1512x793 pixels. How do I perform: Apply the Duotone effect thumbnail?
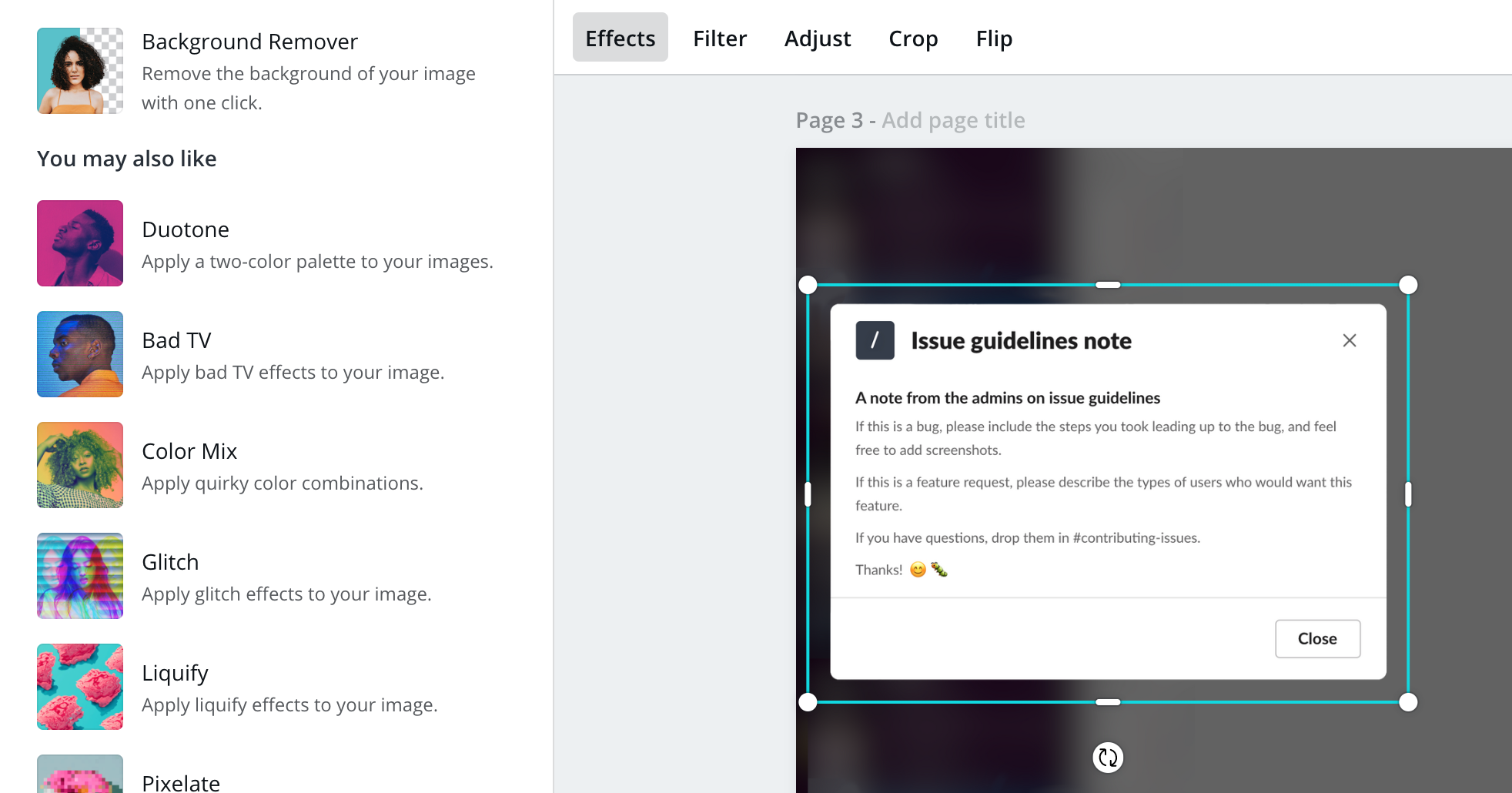click(x=80, y=243)
